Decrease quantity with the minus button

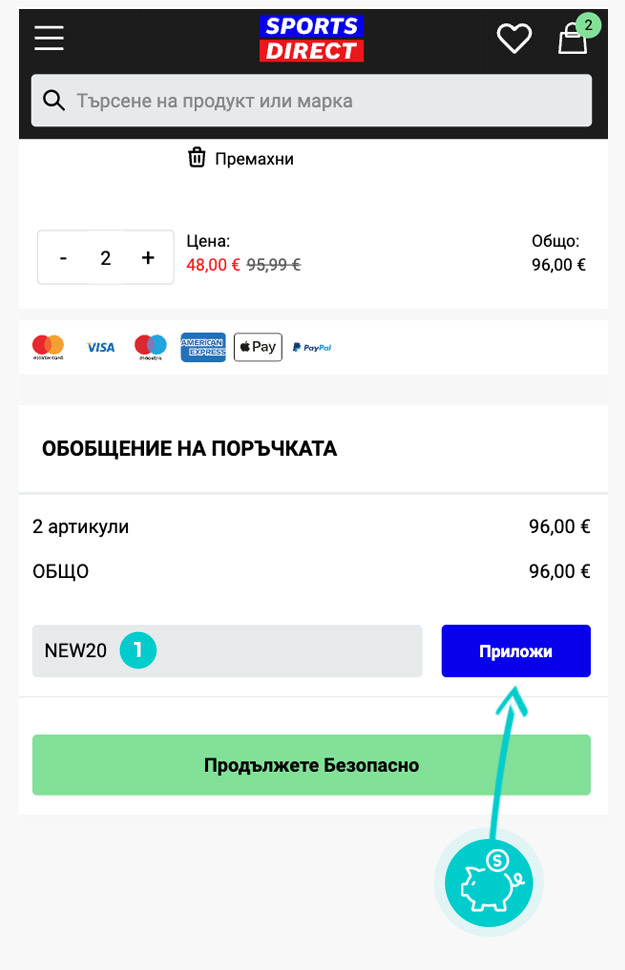(x=64, y=258)
